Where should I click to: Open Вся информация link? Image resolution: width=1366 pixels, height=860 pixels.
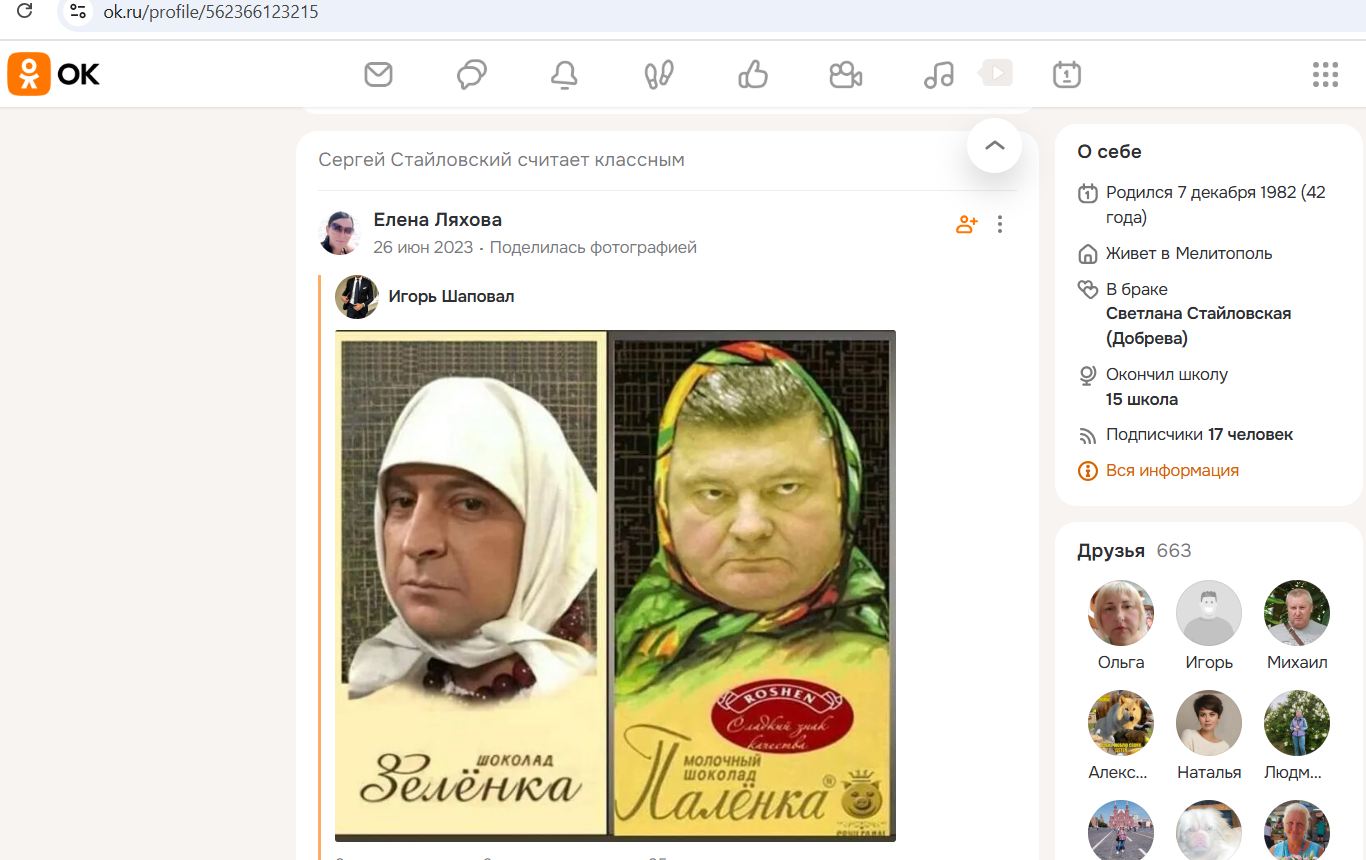click(x=1172, y=470)
